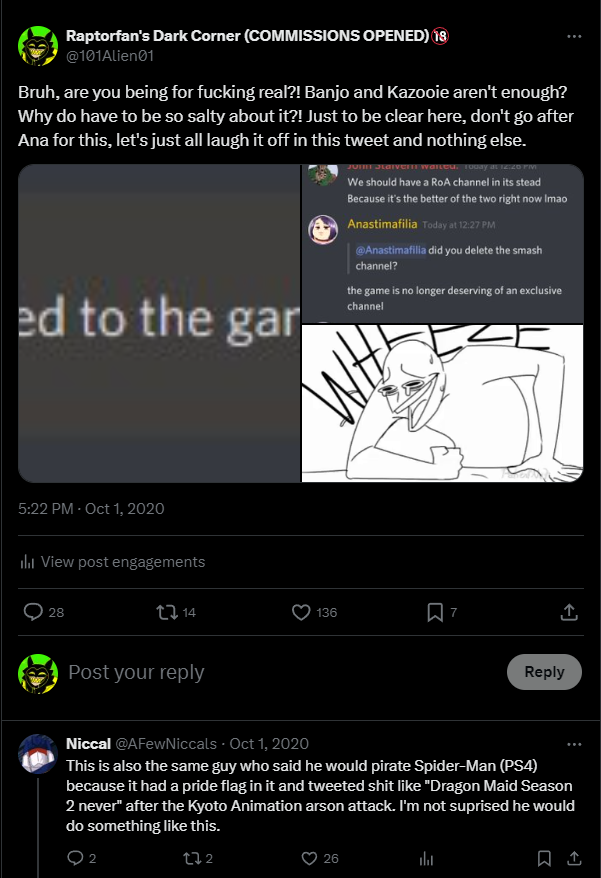Open the Anastimafilia Discord chat screenshot

click(442, 243)
